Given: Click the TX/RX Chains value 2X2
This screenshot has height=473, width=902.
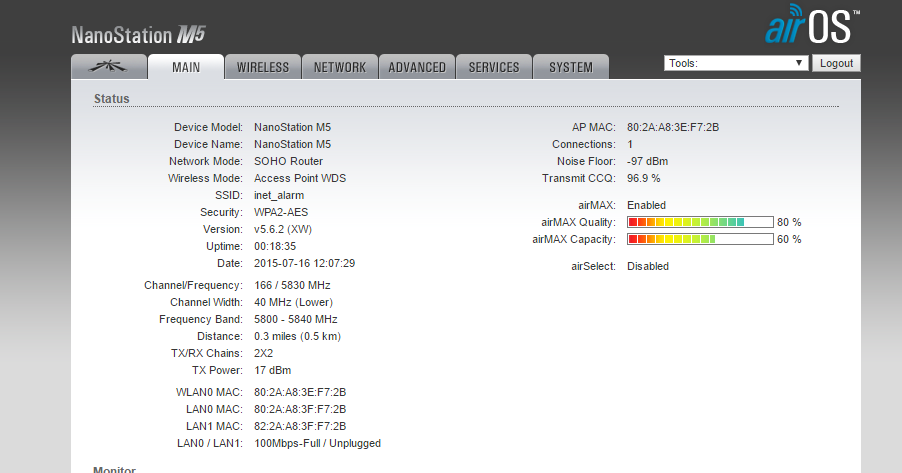Looking at the screenshot, I should (x=263, y=353).
